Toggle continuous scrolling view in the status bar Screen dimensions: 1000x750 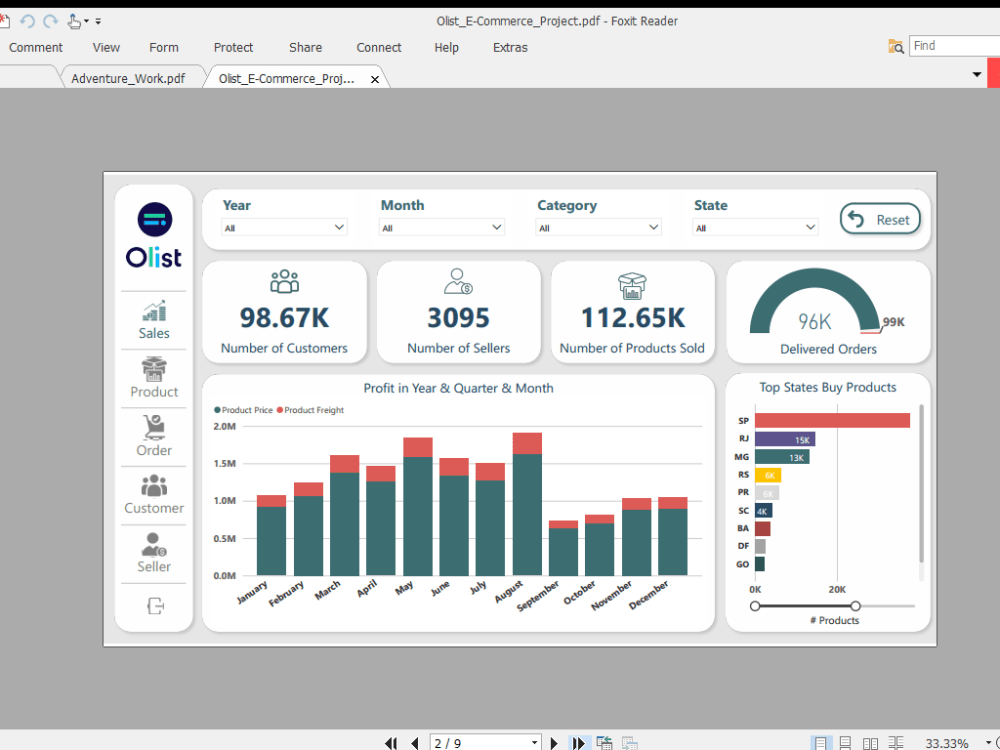tap(845, 742)
